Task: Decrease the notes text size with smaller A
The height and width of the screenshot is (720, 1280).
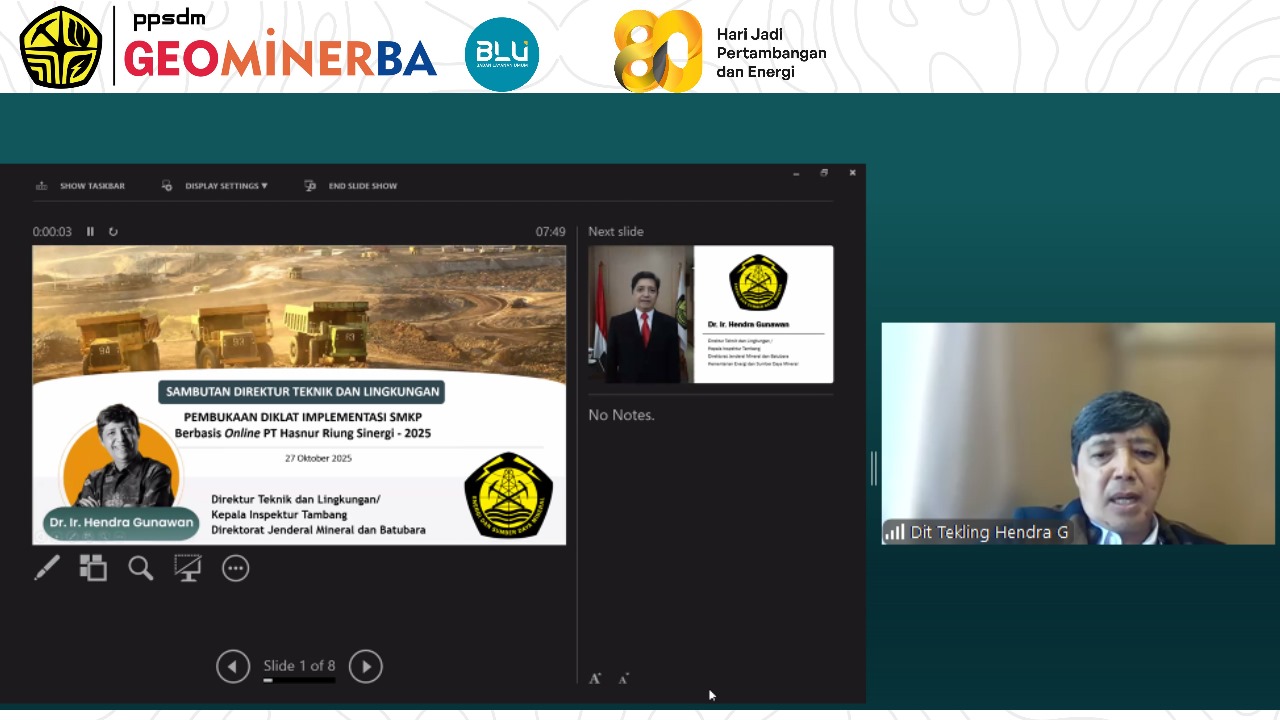Action: [623, 678]
